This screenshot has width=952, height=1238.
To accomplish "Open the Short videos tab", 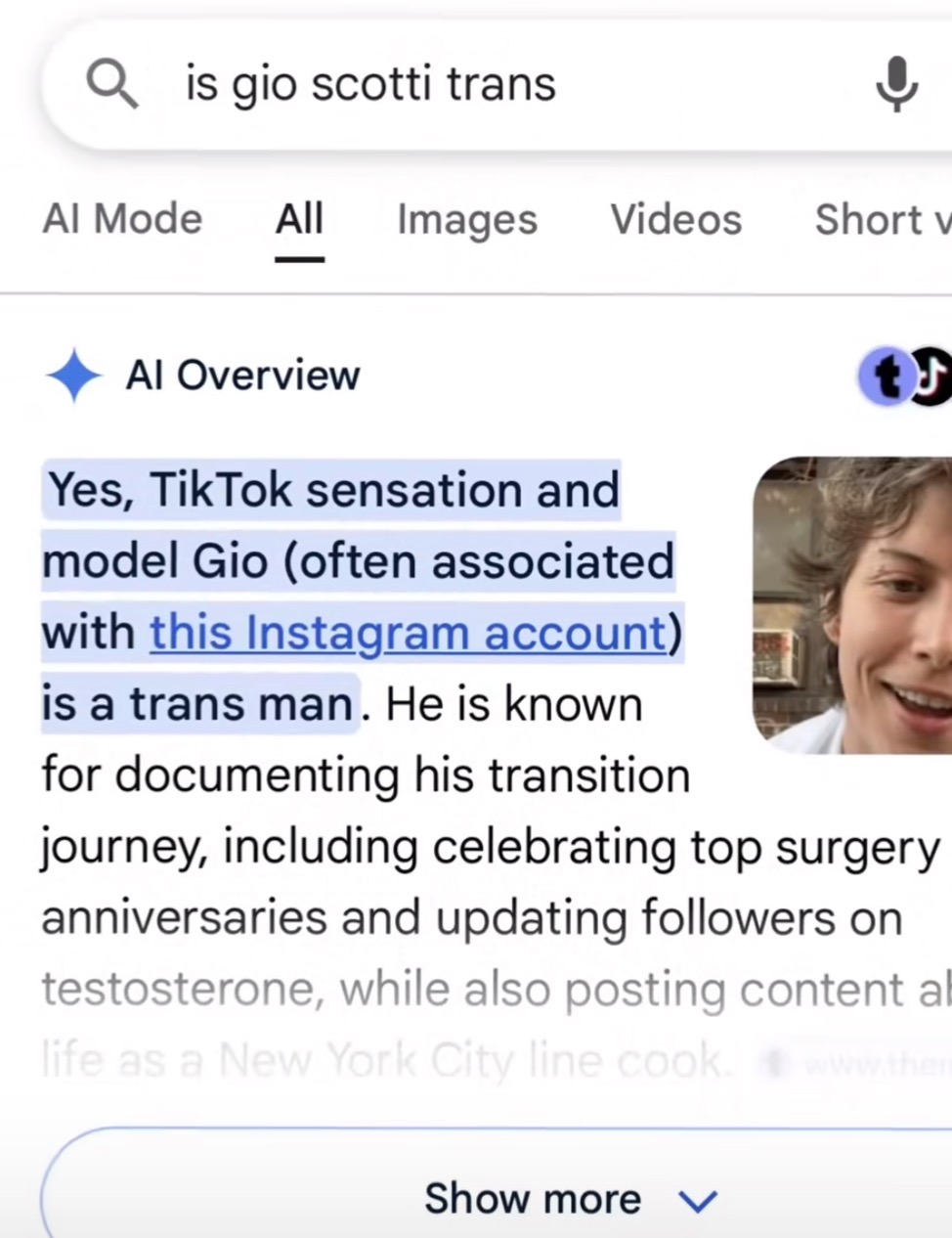I will pos(883,219).
